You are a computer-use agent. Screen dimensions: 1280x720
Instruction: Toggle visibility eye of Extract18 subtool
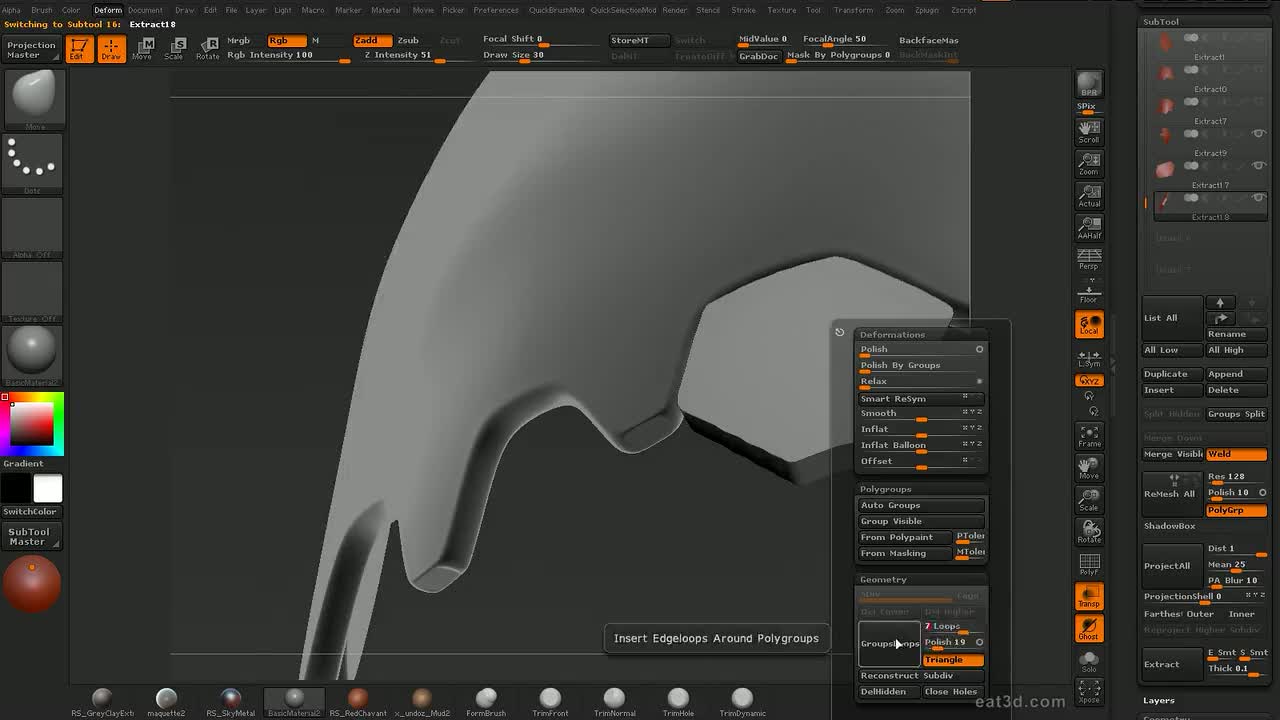(x=1259, y=198)
